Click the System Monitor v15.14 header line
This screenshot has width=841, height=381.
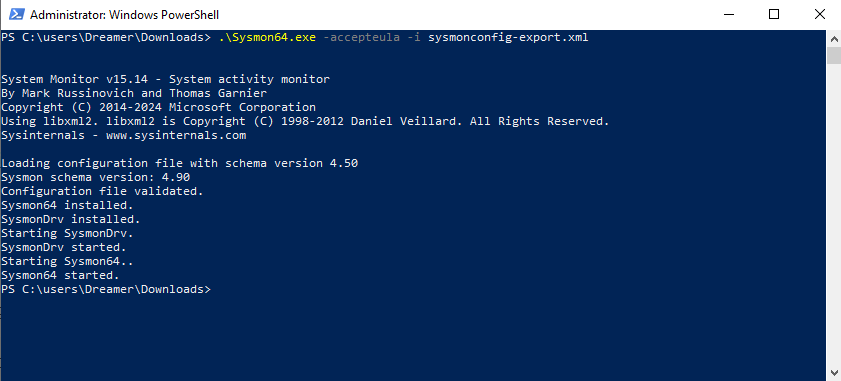pos(165,79)
